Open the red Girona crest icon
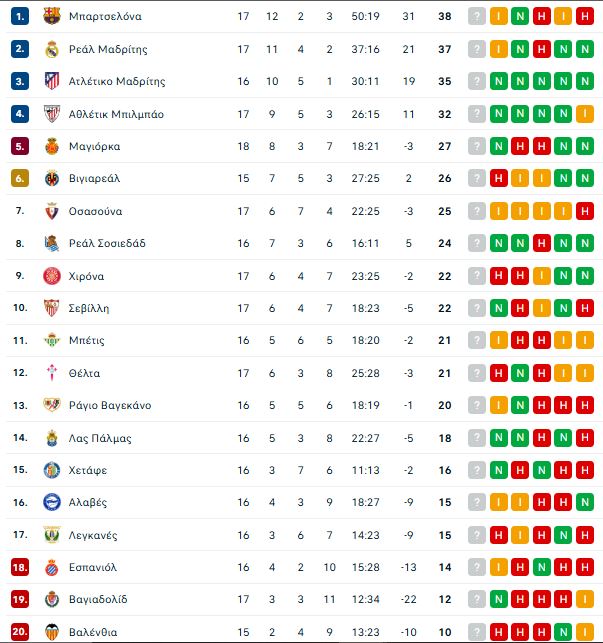603x643 pixels. 52,276
